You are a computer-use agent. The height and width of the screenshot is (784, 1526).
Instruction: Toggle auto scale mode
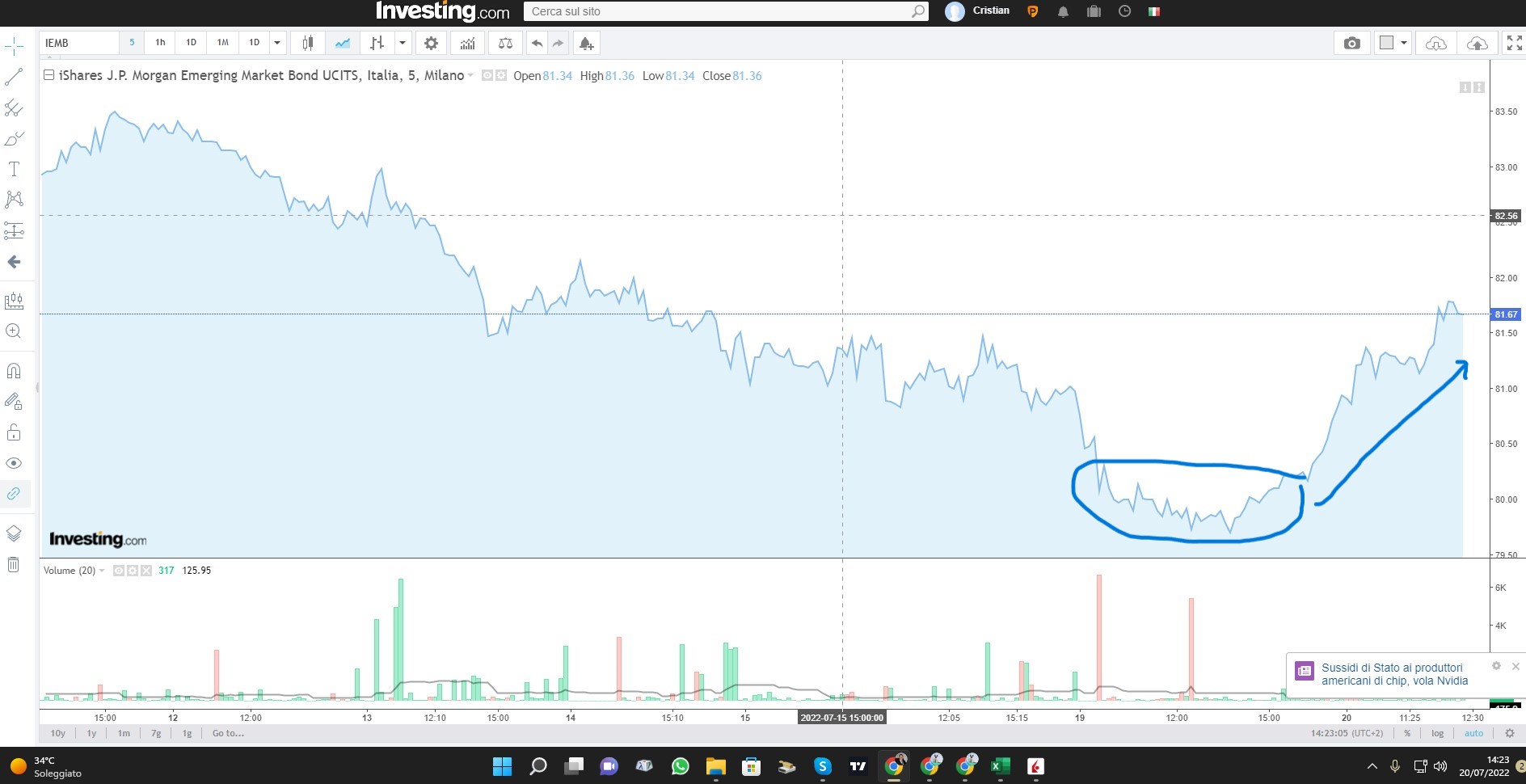(x=1473, y=733)
